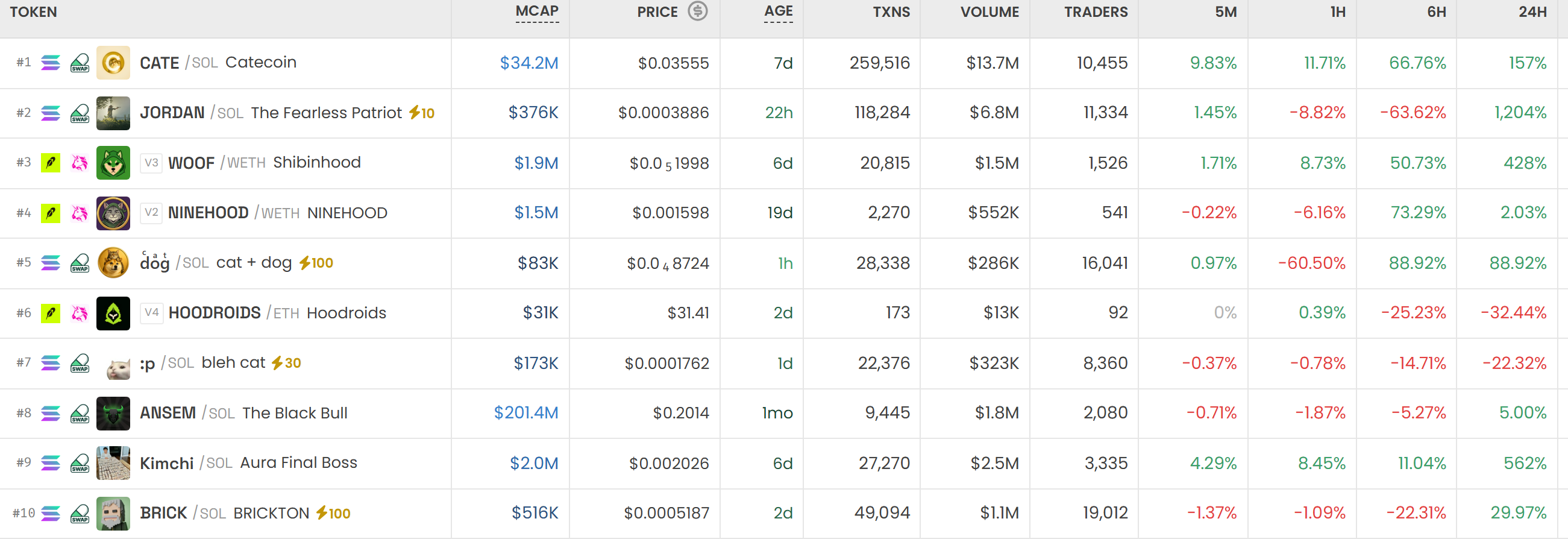Sort tokens by AGE column header
Screen dimensions: 1568x539
[x=779, y=11]
